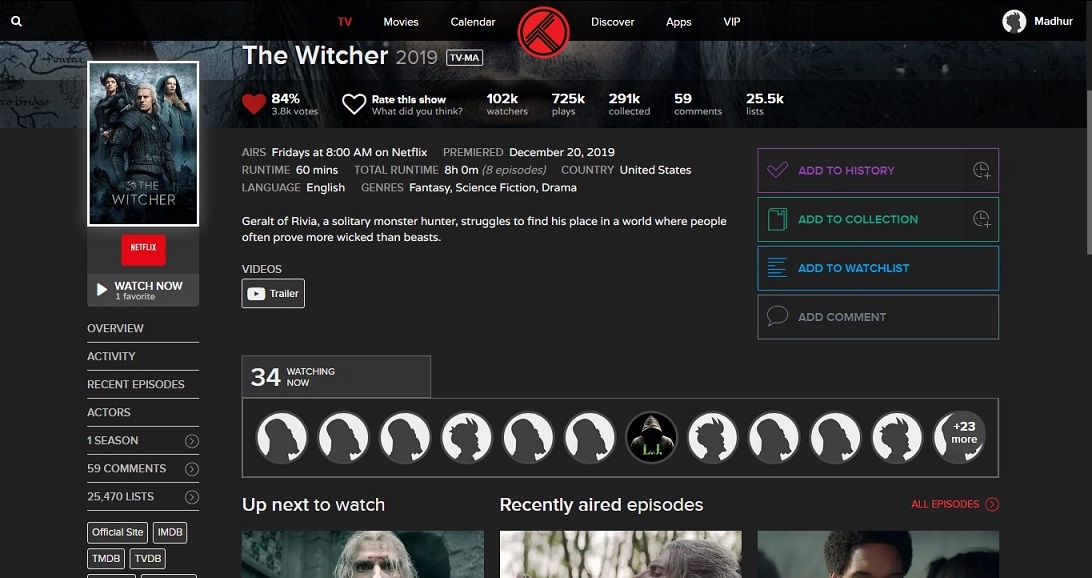This screenshot has width=1092, height=578.
Task: Click the Add to Watchlist list icon
Action: (x=777, y=268)
